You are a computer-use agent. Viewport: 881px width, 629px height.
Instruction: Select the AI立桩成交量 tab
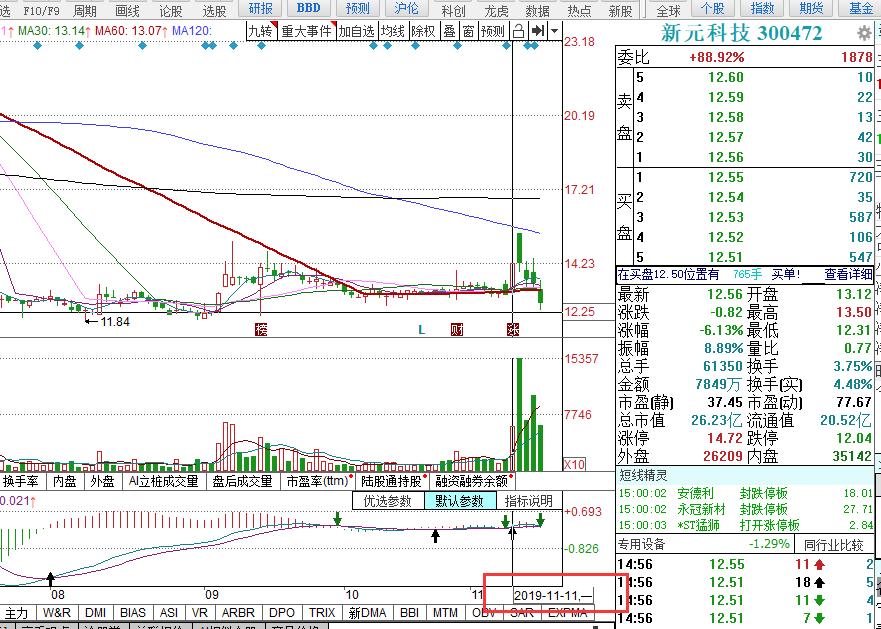point(164,481)
